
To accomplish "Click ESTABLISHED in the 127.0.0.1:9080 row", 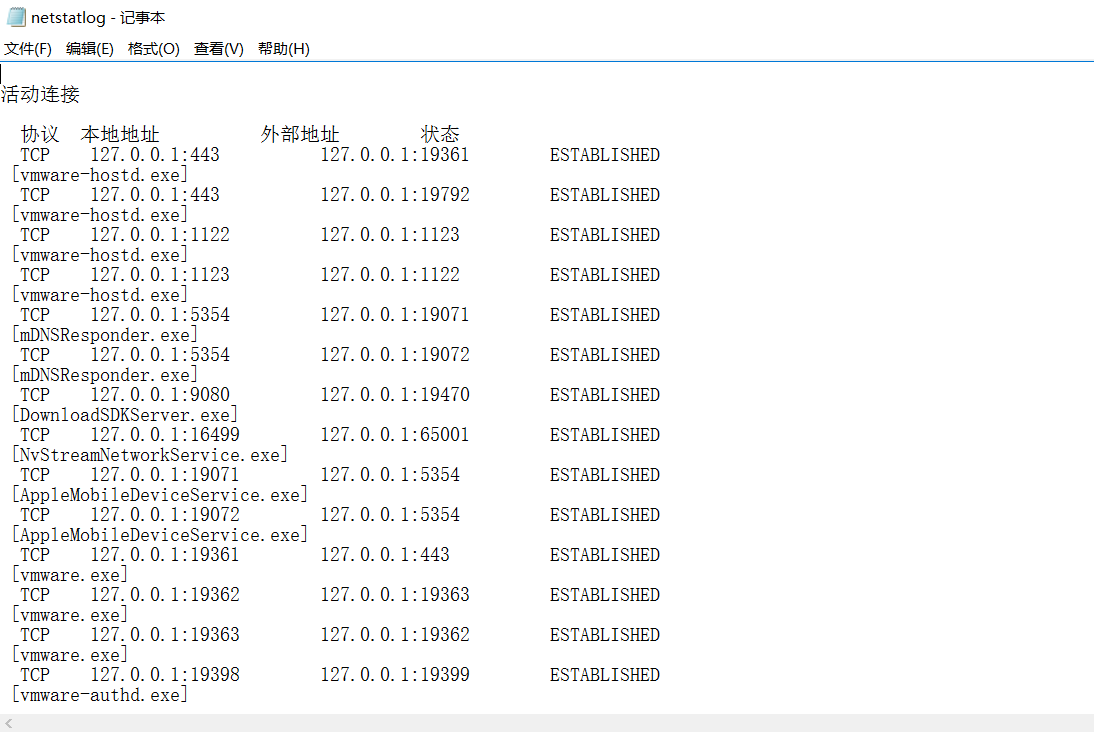I will click(x=605, y=395).
